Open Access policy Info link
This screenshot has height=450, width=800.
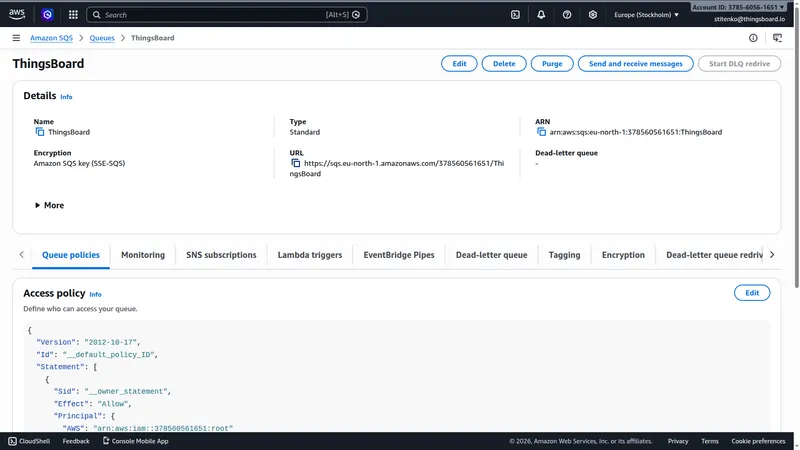tap(95, 294)
